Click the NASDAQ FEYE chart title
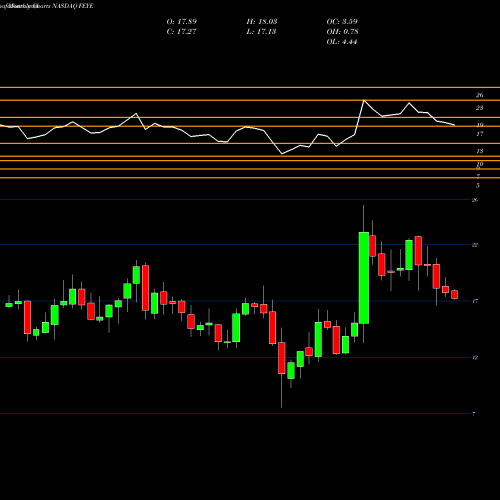Viewport: 500px width, 500px height. coord(47,6)
